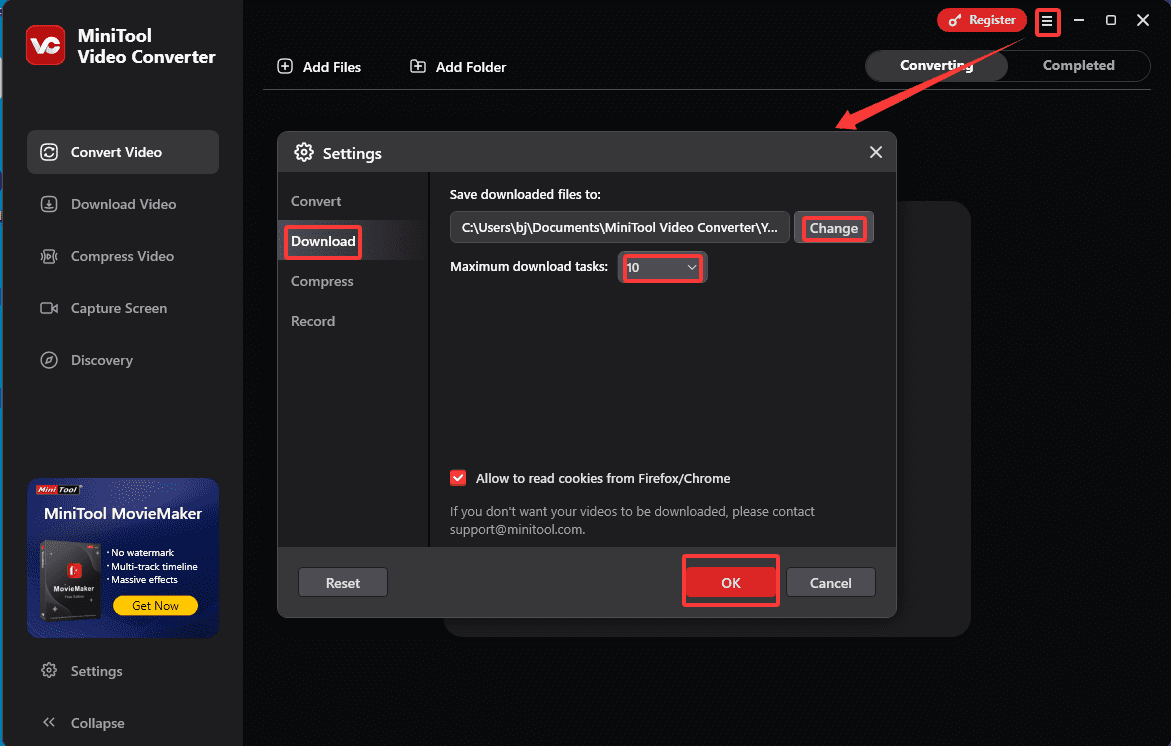Minimize the MiniTool window
The height and width of the screenshot is (746, 1171).
(1079, 20)
